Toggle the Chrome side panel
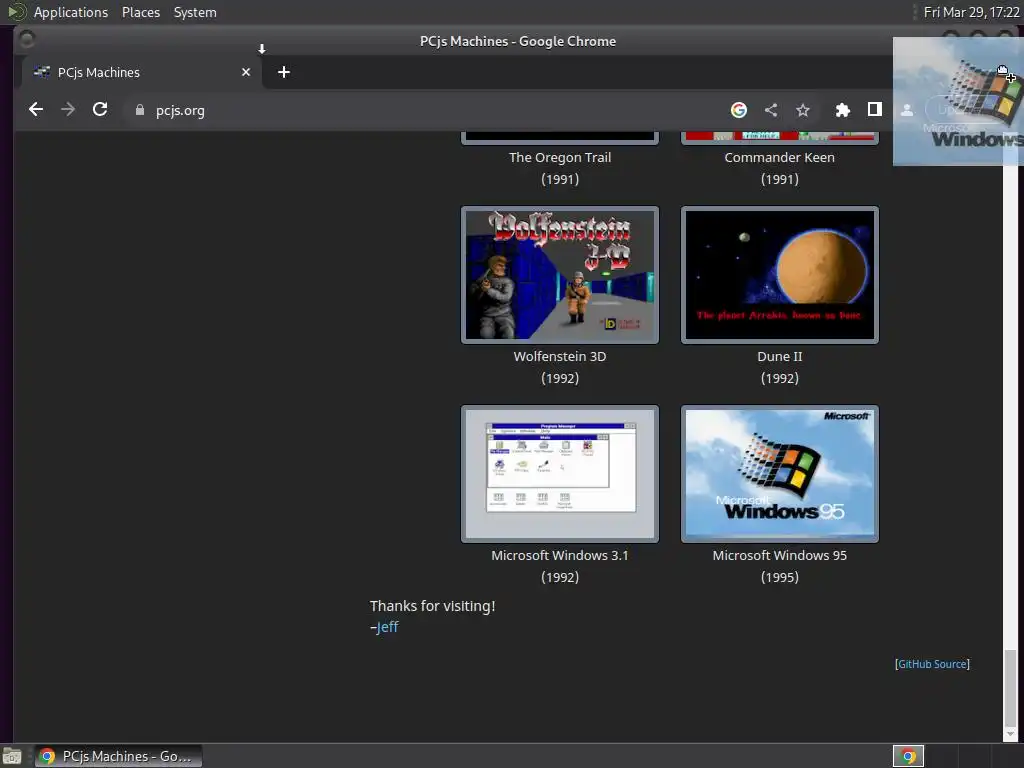1024x768 pixels. tap(874, 110)
